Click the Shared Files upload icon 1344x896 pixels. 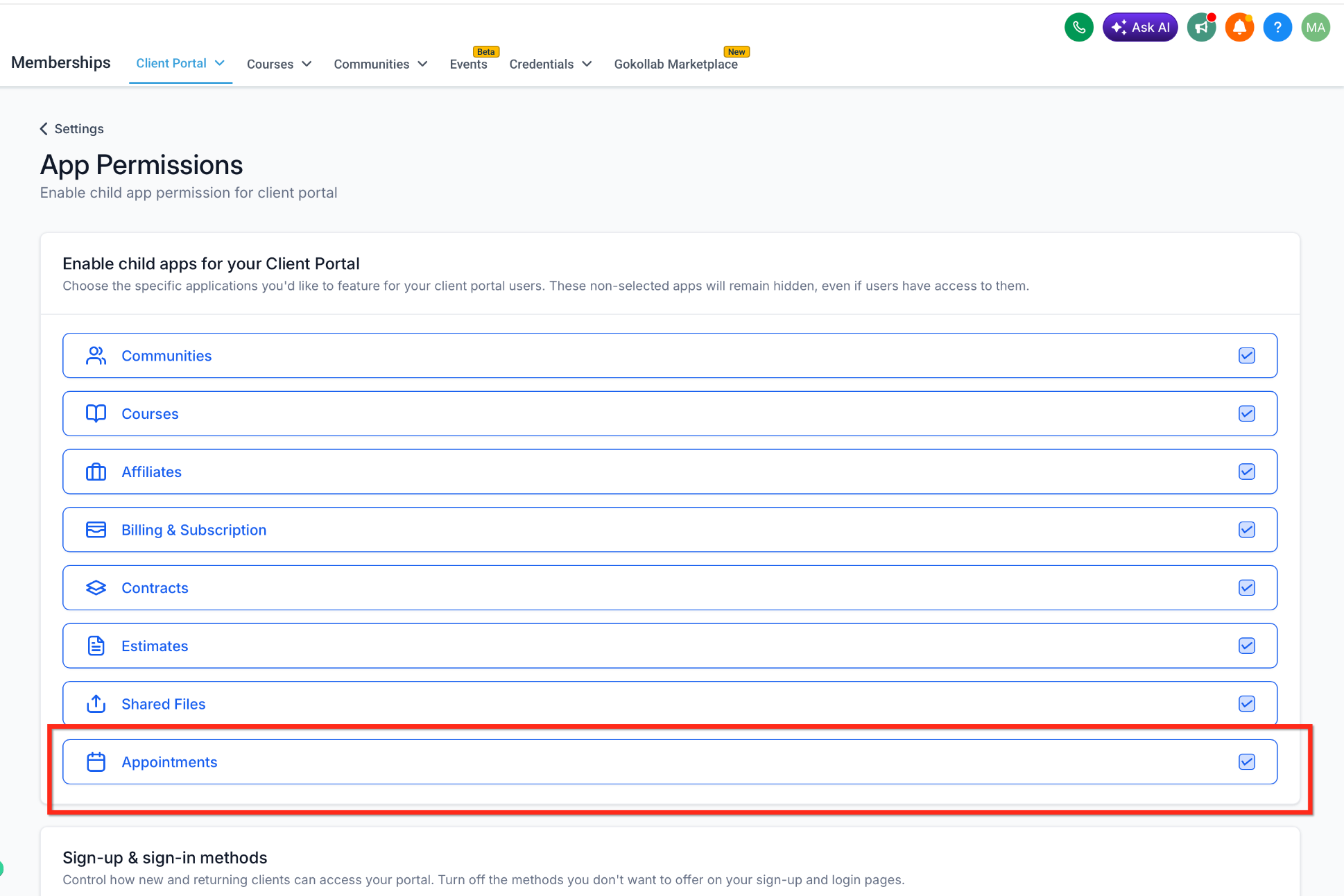pos(96,704)
